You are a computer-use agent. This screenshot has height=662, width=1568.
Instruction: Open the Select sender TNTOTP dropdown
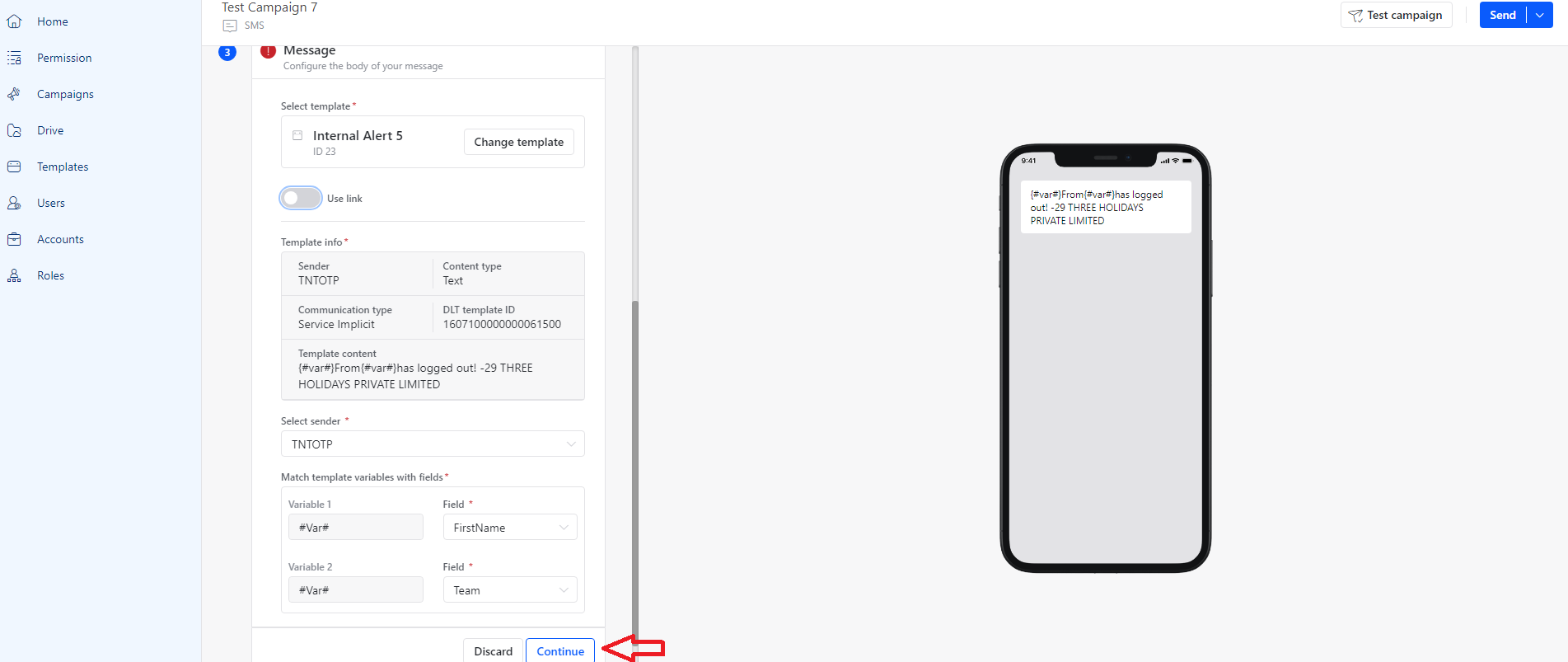[433, 444]
